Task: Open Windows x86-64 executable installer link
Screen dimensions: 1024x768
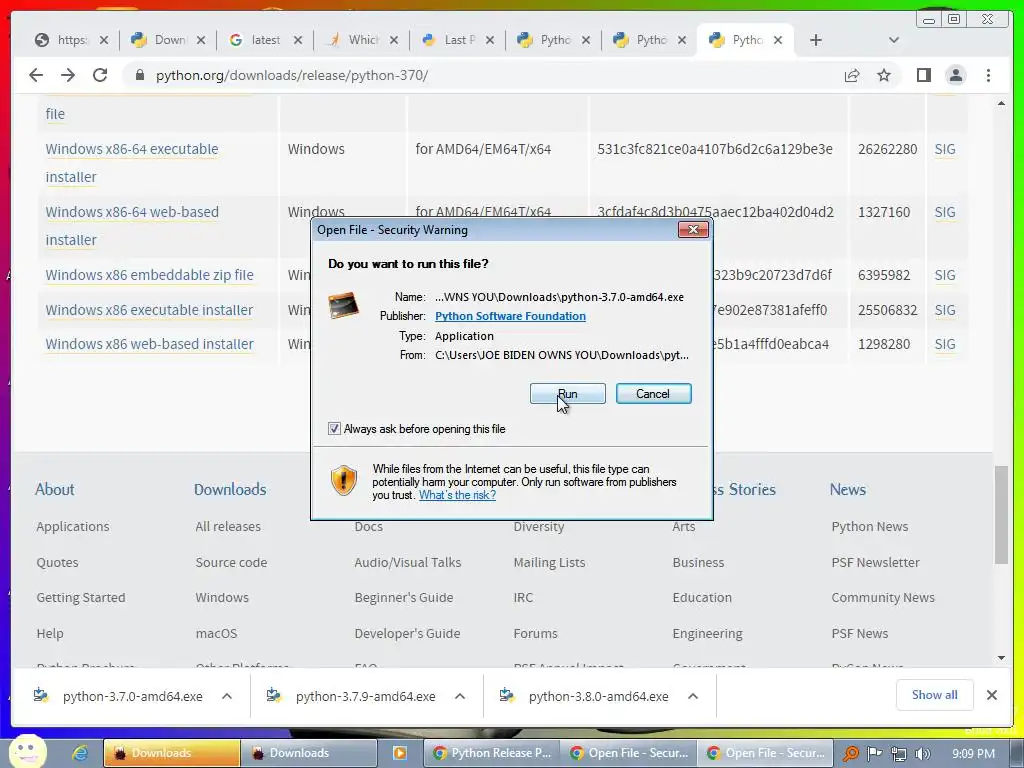Action: [x=132, y=163]
